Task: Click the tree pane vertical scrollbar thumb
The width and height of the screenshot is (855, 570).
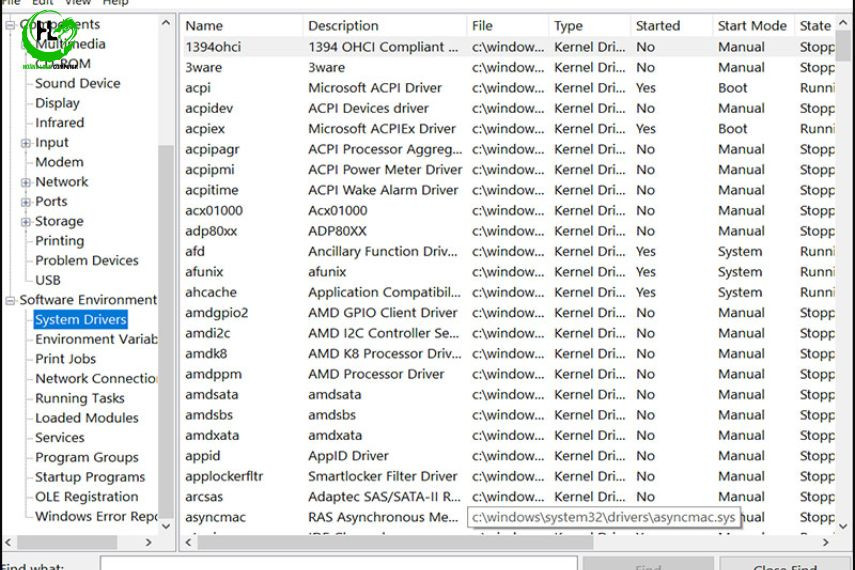Action: (166, 331)
